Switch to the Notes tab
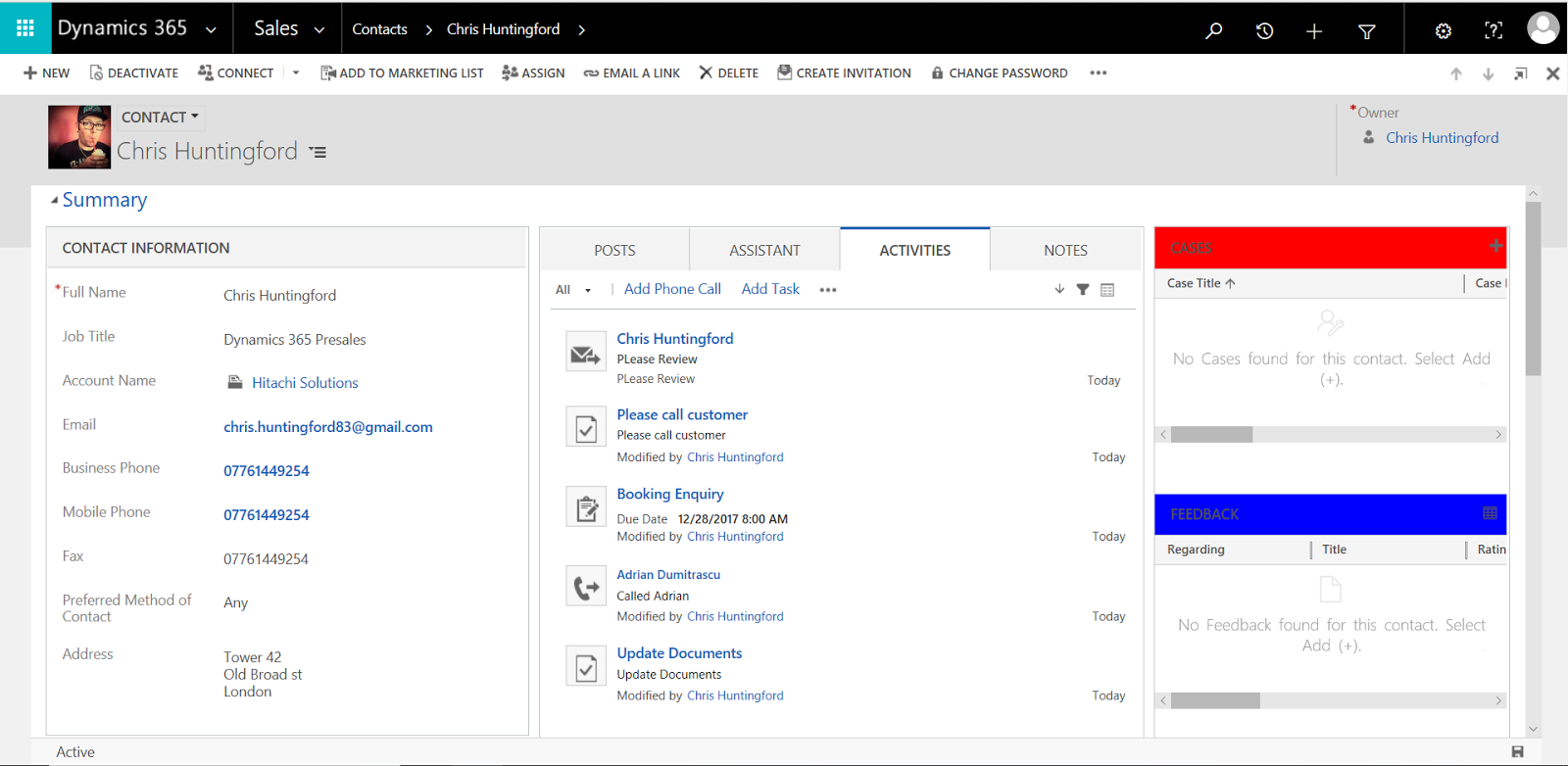 (1065, 250)
